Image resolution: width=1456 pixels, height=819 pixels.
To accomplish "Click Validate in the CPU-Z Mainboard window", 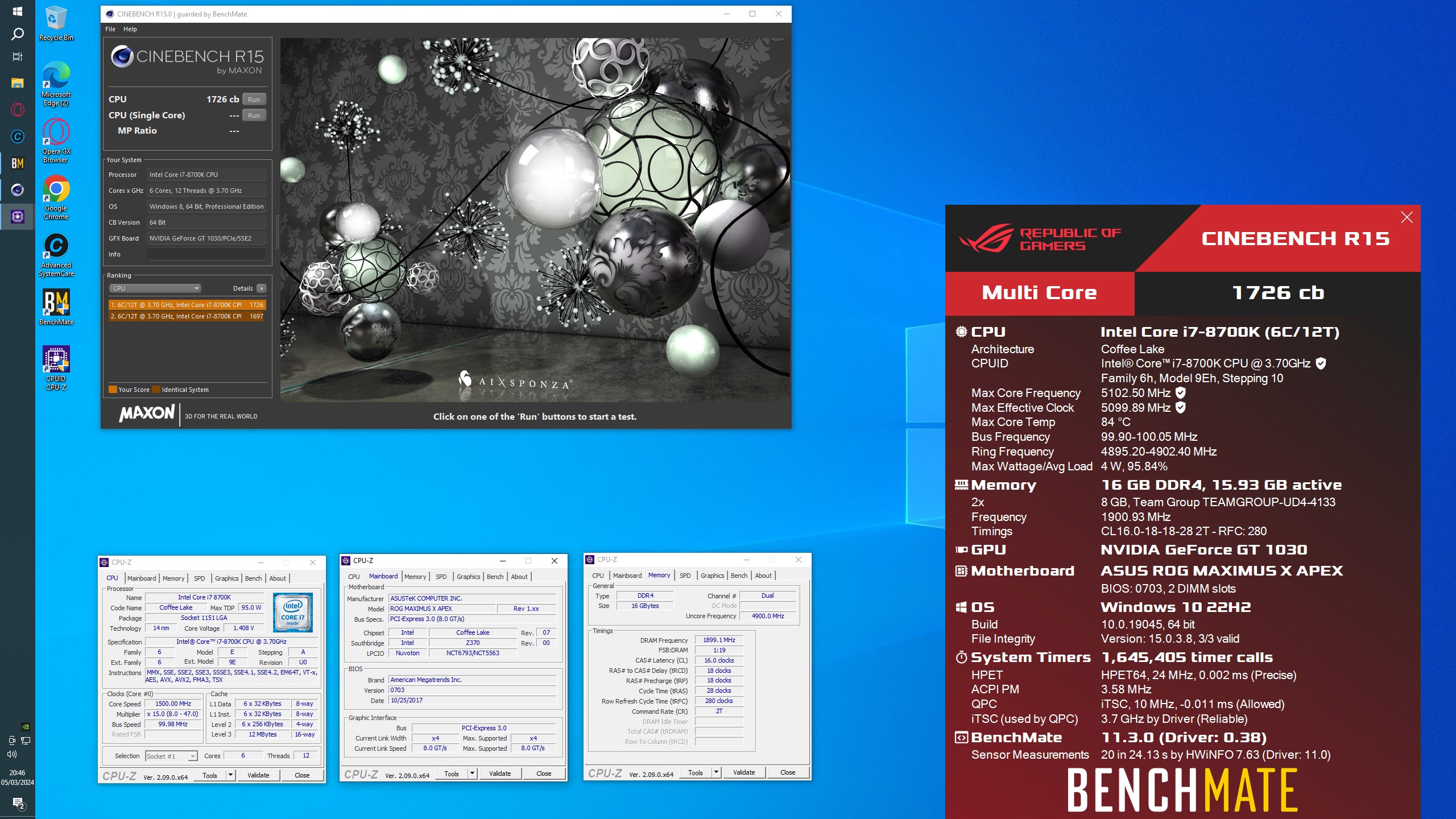I will (x=500, y=773).
